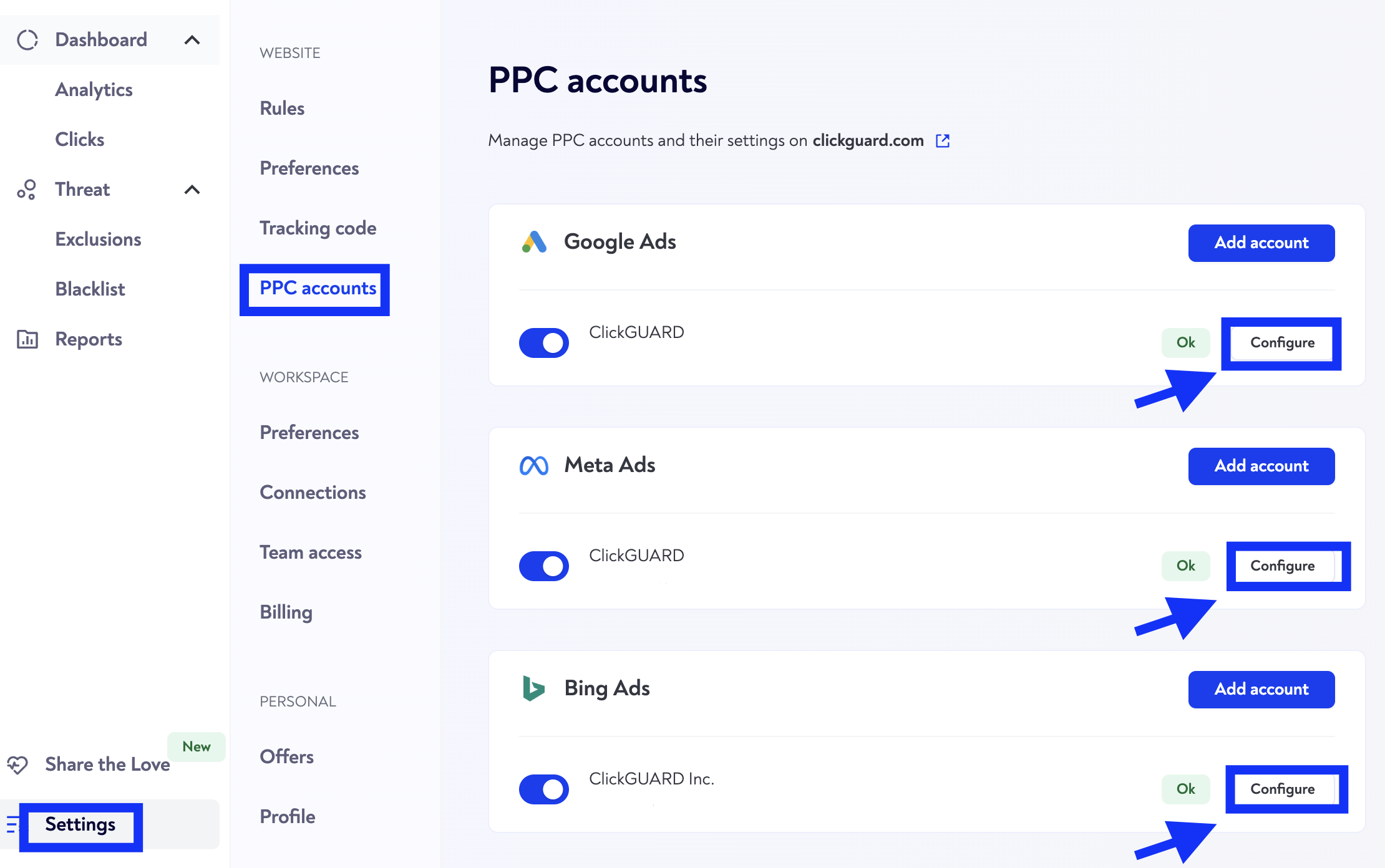1385x868 pixels.
Task: Configure the Google Ads ClickGUARD account
Action: (1282, 343)
